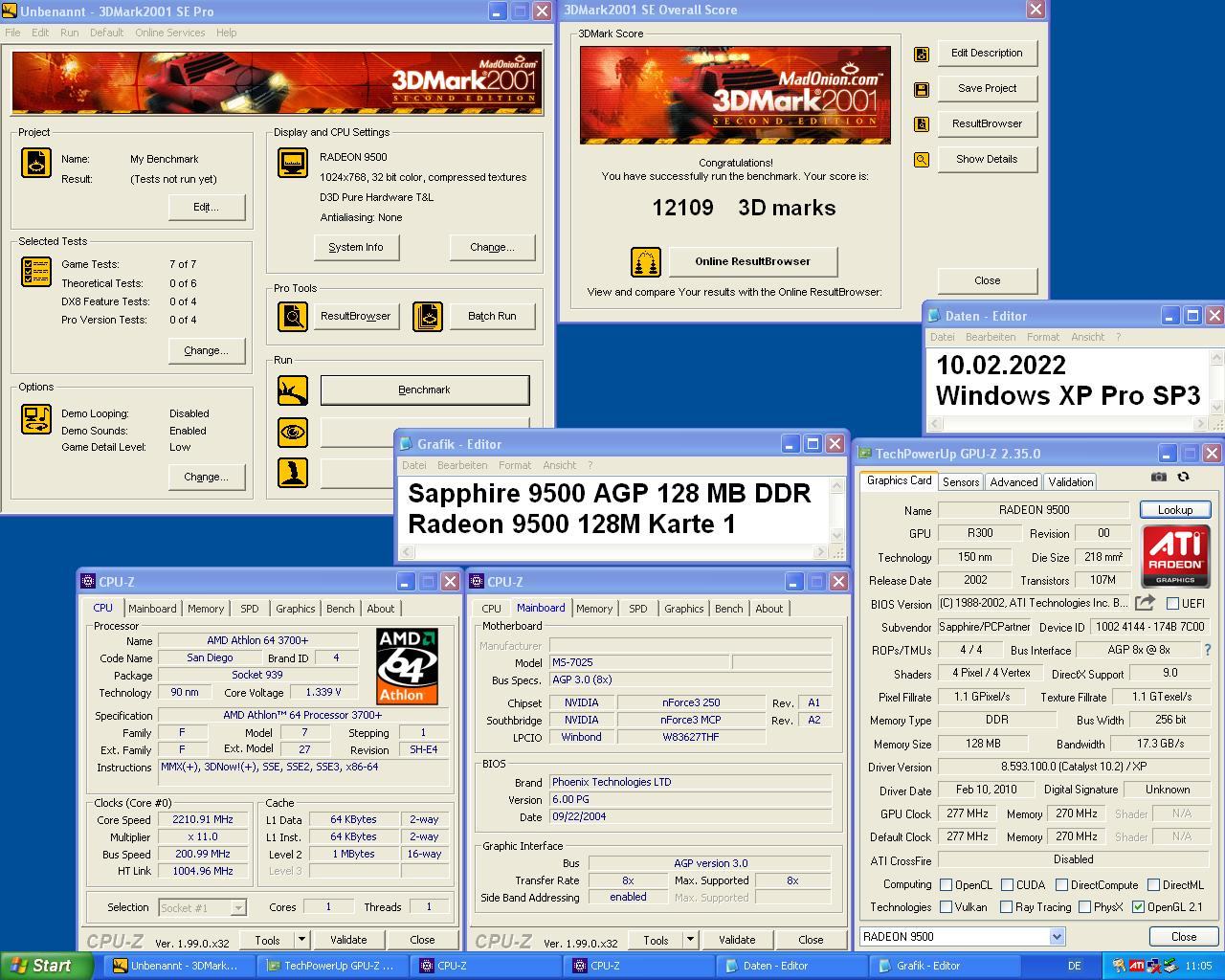This screenshot has height=980, width=1225.
Task: Click the ATI Radeon logo in GPU-Z
Action: click(x=1175, y=556)
